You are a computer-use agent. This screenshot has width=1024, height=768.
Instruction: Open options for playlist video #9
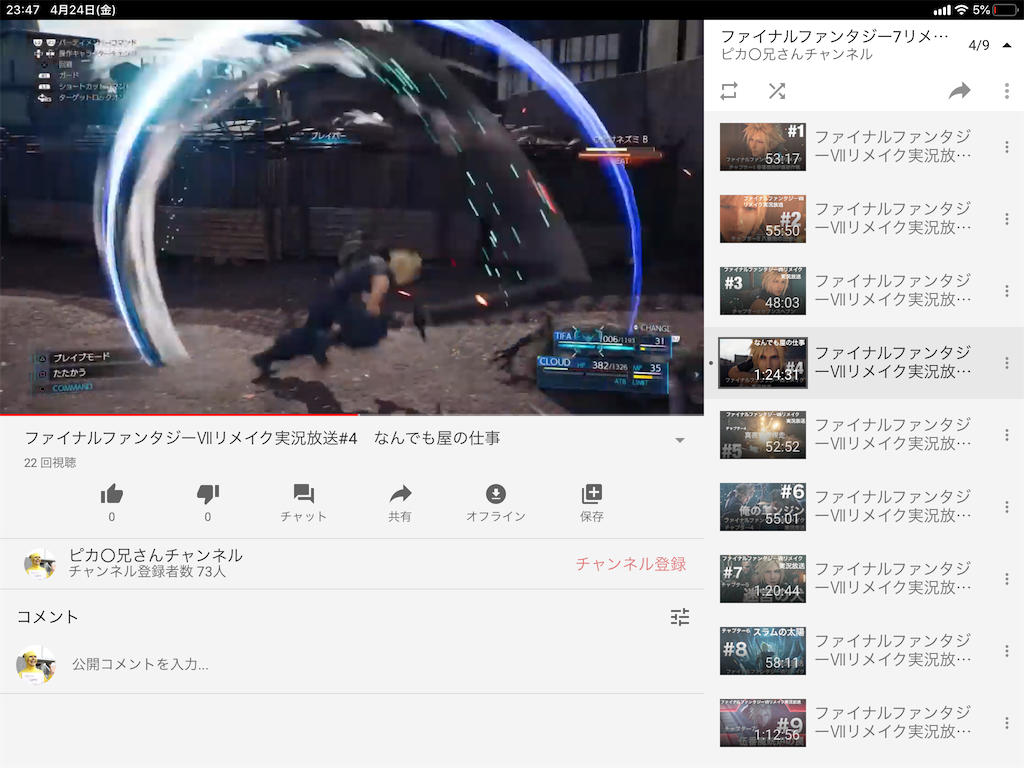tap(1006, 723)
